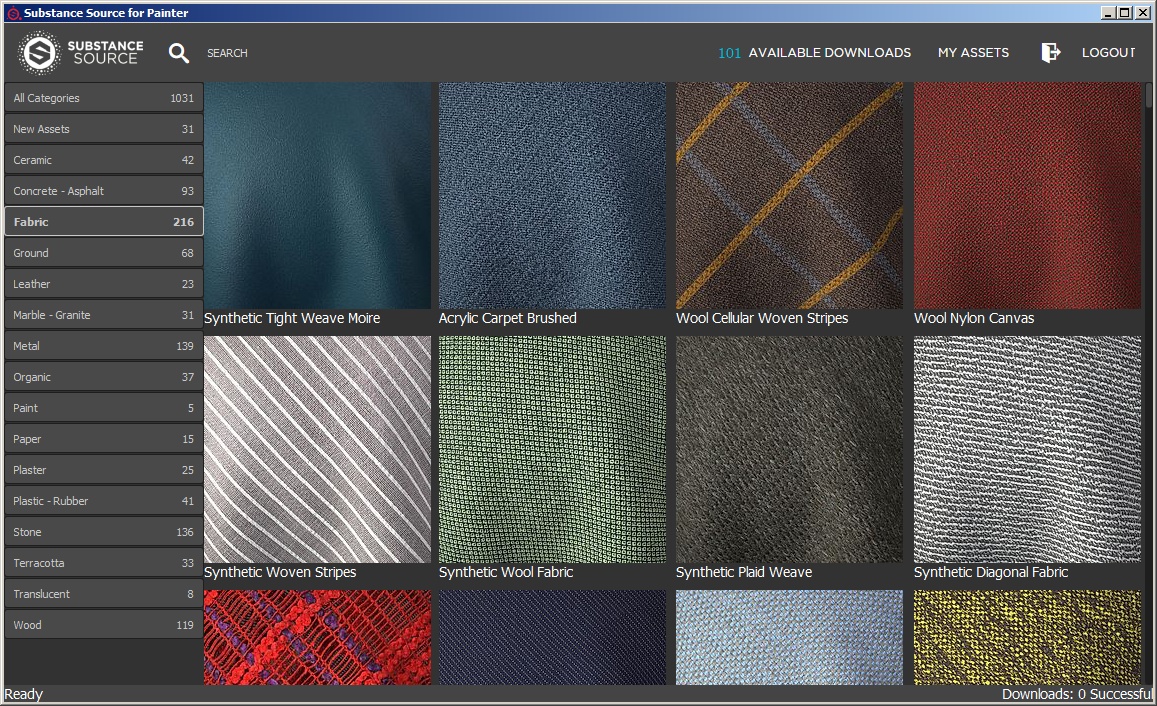
Task: Click the app icon in title bar
Action: (x=13, y=13)
